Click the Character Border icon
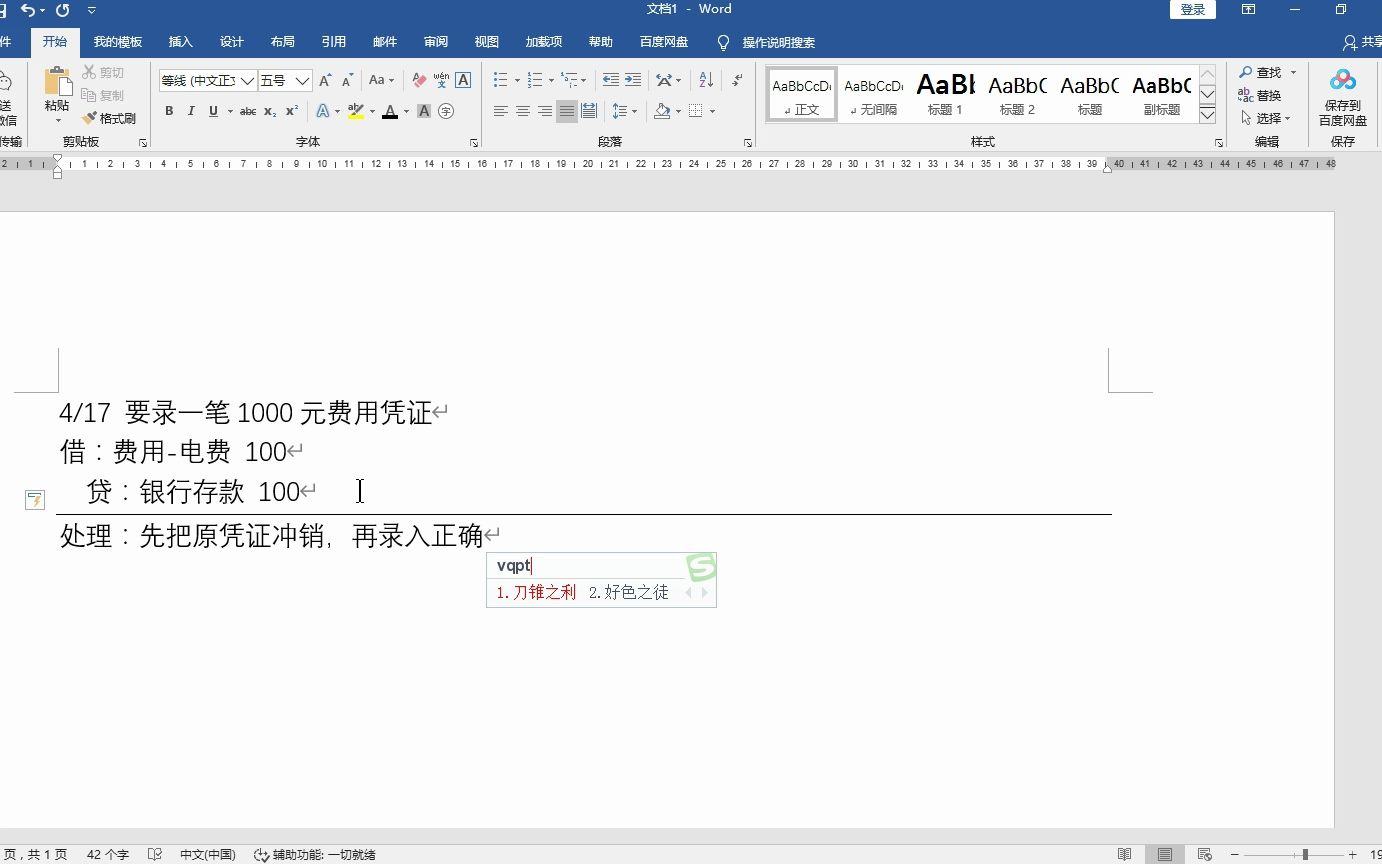The height and width of the screenshot is (864, 1382). point(463,81)
